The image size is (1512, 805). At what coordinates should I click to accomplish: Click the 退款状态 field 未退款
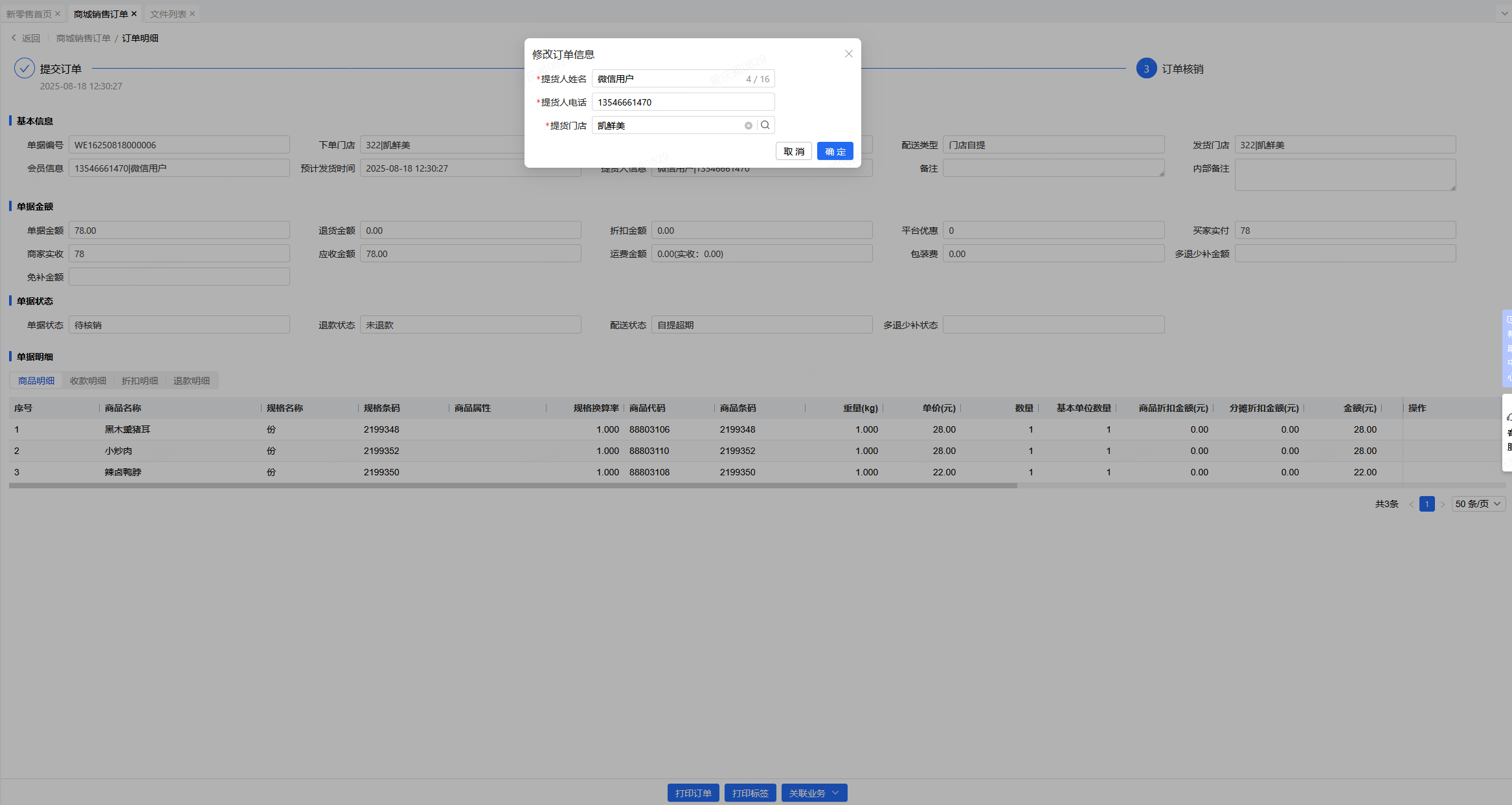click(471, 325)
